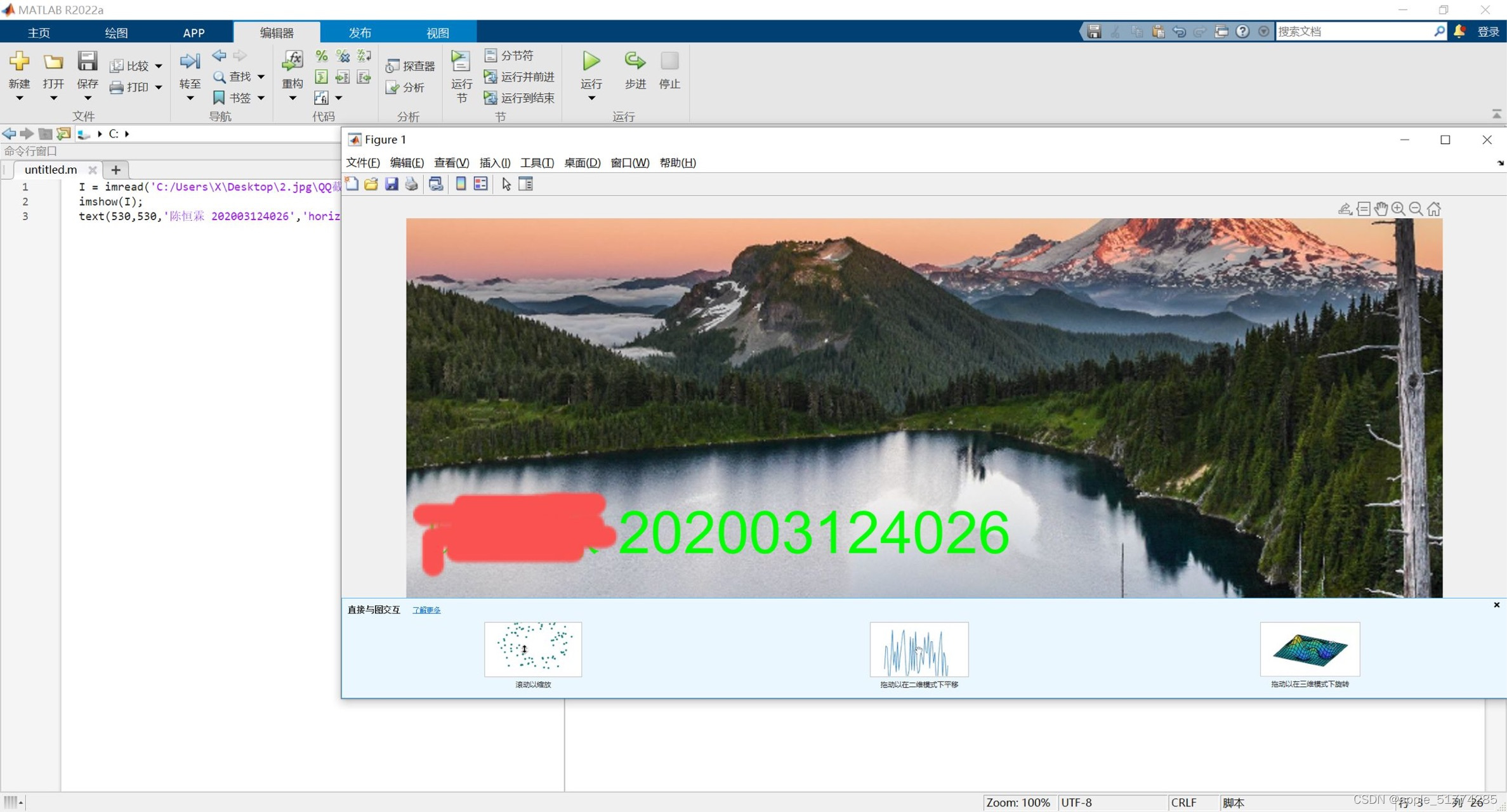Select the Edit Plot arrow tool
The image size is (1507, 812).
506,184
